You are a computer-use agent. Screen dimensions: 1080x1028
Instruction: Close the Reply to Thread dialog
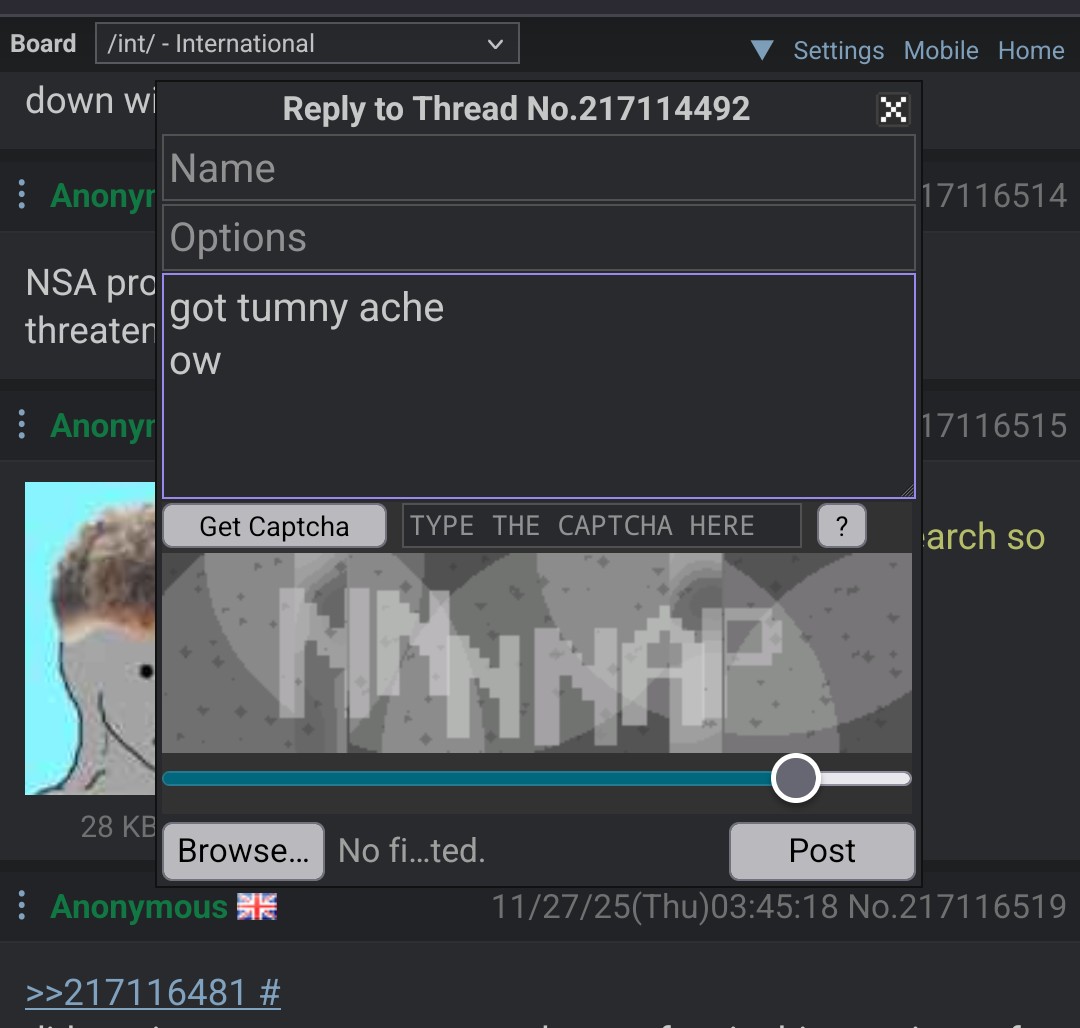[x=893, y=109]
